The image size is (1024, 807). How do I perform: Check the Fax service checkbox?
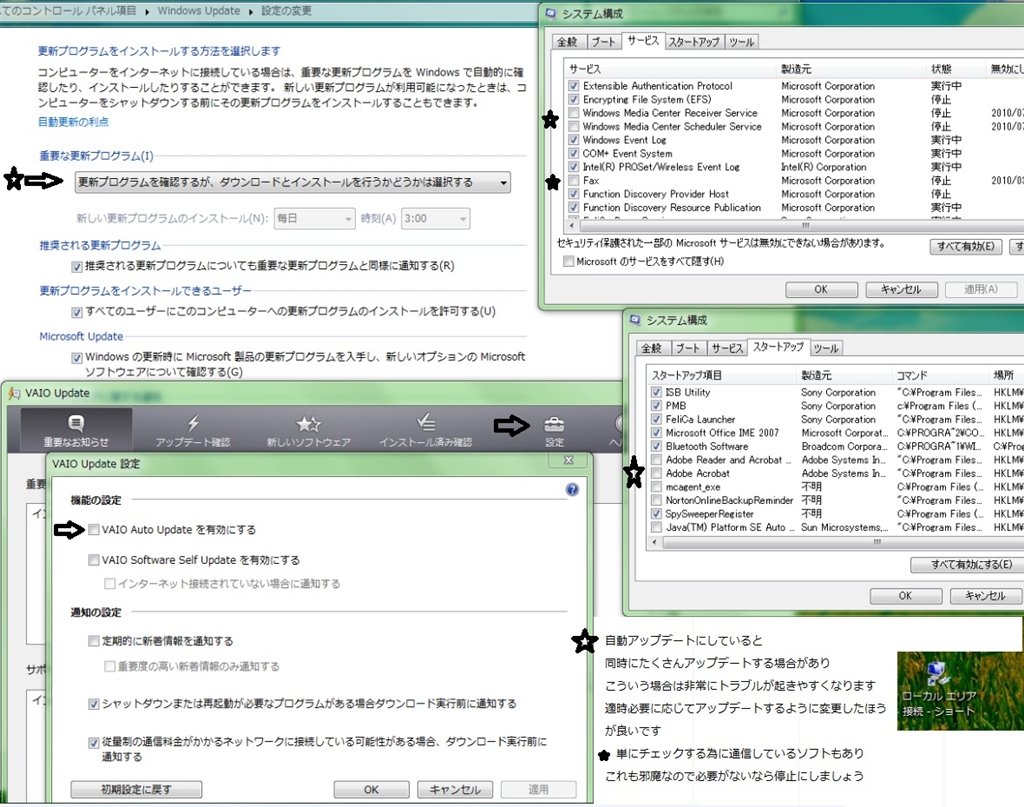click(x=573, y=181)
